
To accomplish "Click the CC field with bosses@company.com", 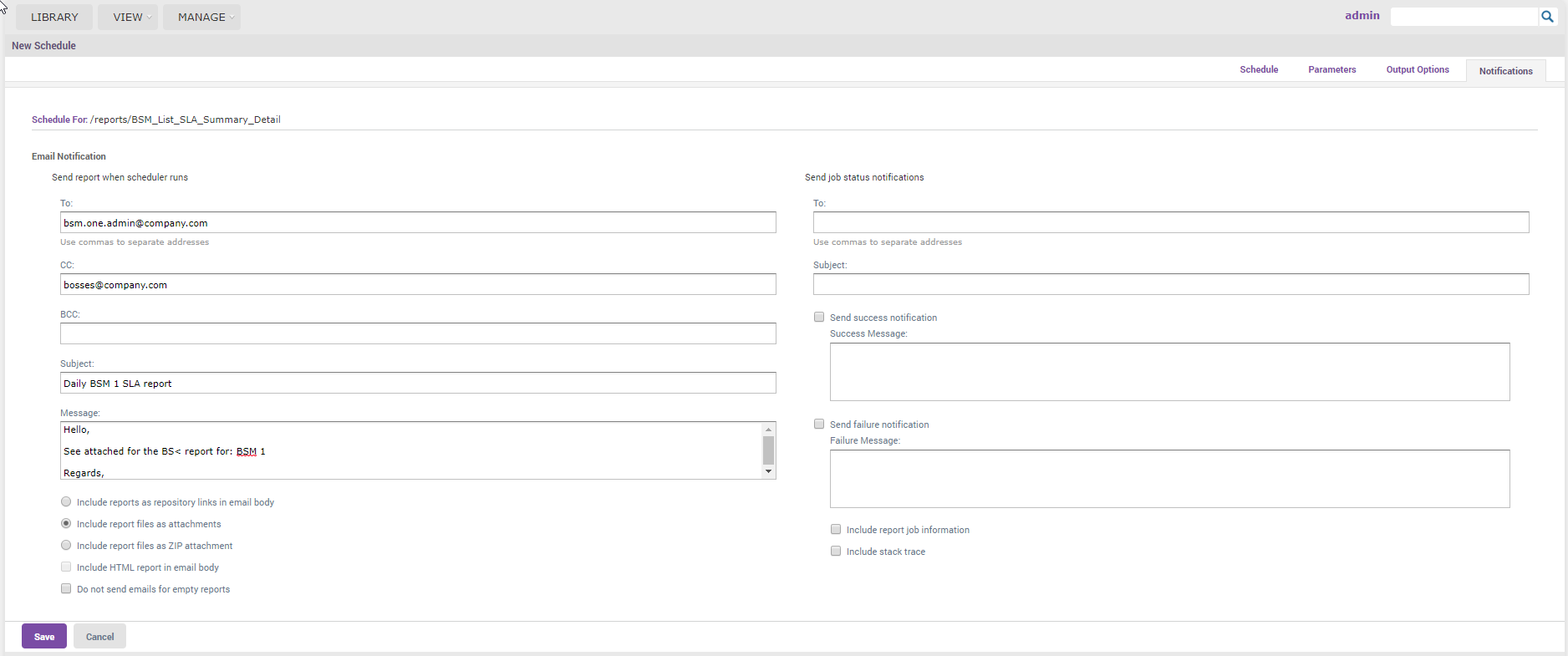I will pos(418,284).
